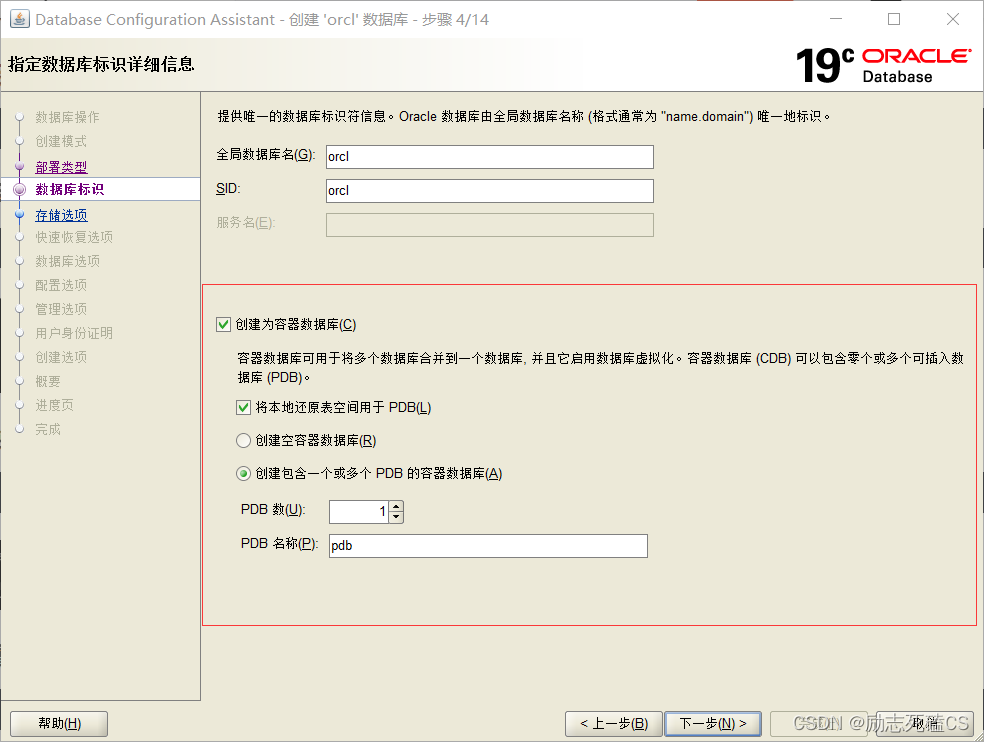Click the disabled 服务名 field
984x742 pixels.
(x=489, y=225)
